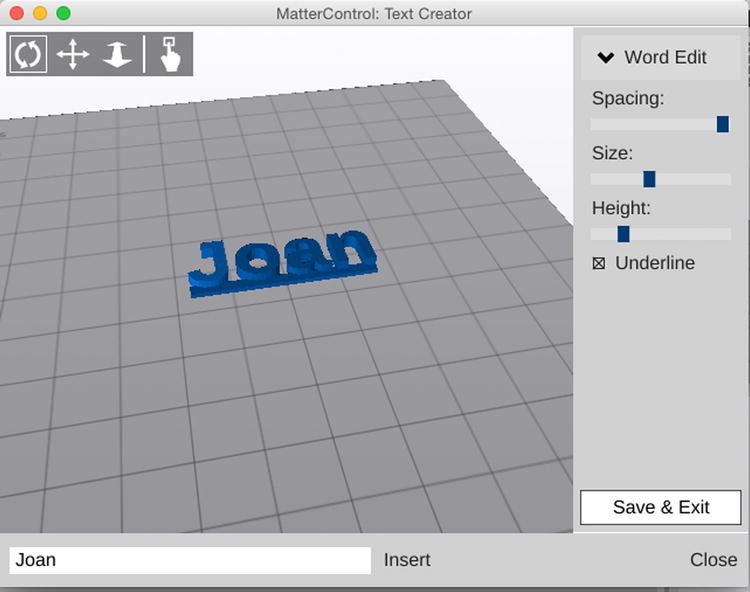Screen dimensions: 750x592
Task: Select the Rotate view tool
Action: click(x=28, y=54)
